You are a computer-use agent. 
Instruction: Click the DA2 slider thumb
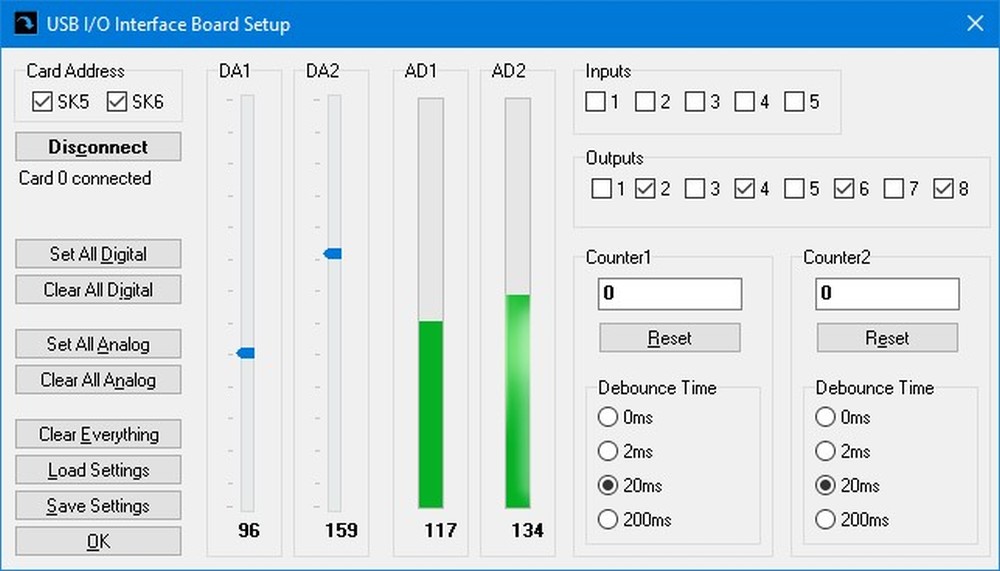[333, 254]
